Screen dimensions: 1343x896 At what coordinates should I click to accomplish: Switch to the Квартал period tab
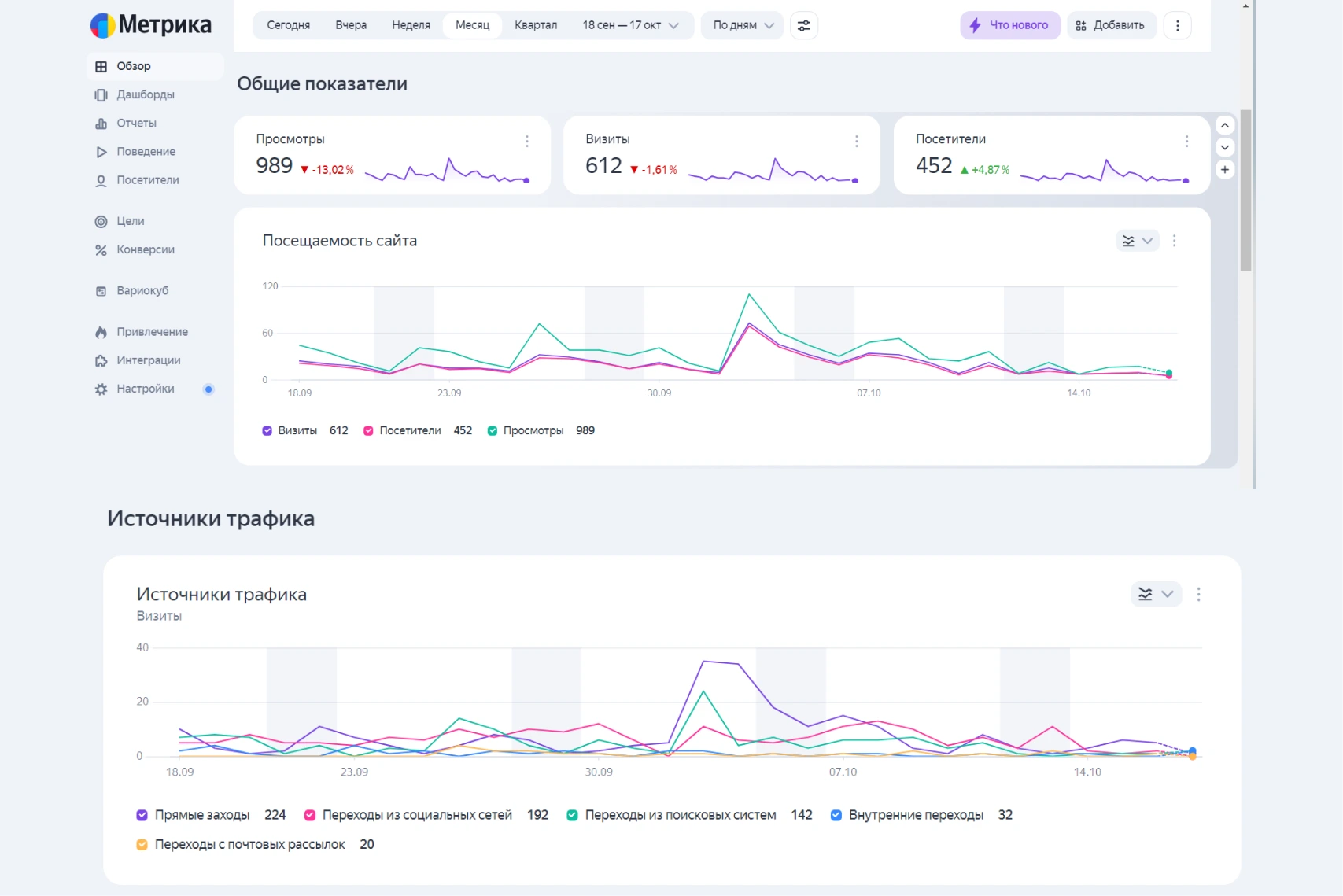point(535,25)
